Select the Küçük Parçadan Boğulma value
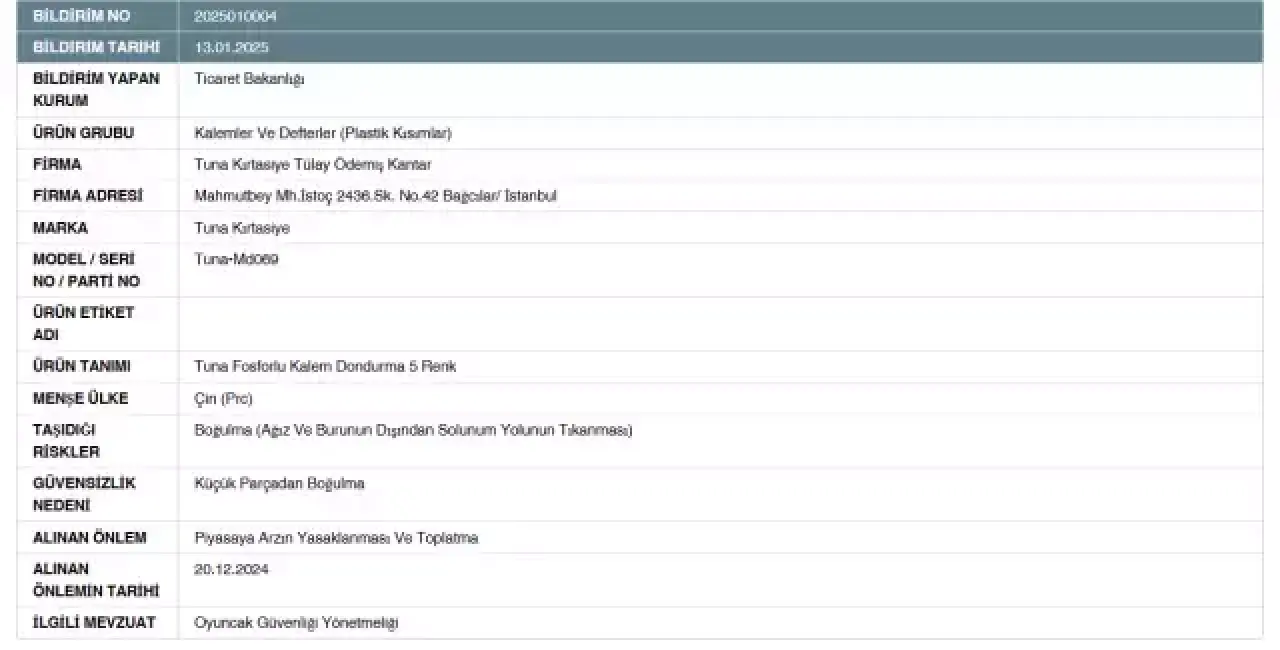Viewport: 1280px width, 650px height. click(x=279, y=484)
